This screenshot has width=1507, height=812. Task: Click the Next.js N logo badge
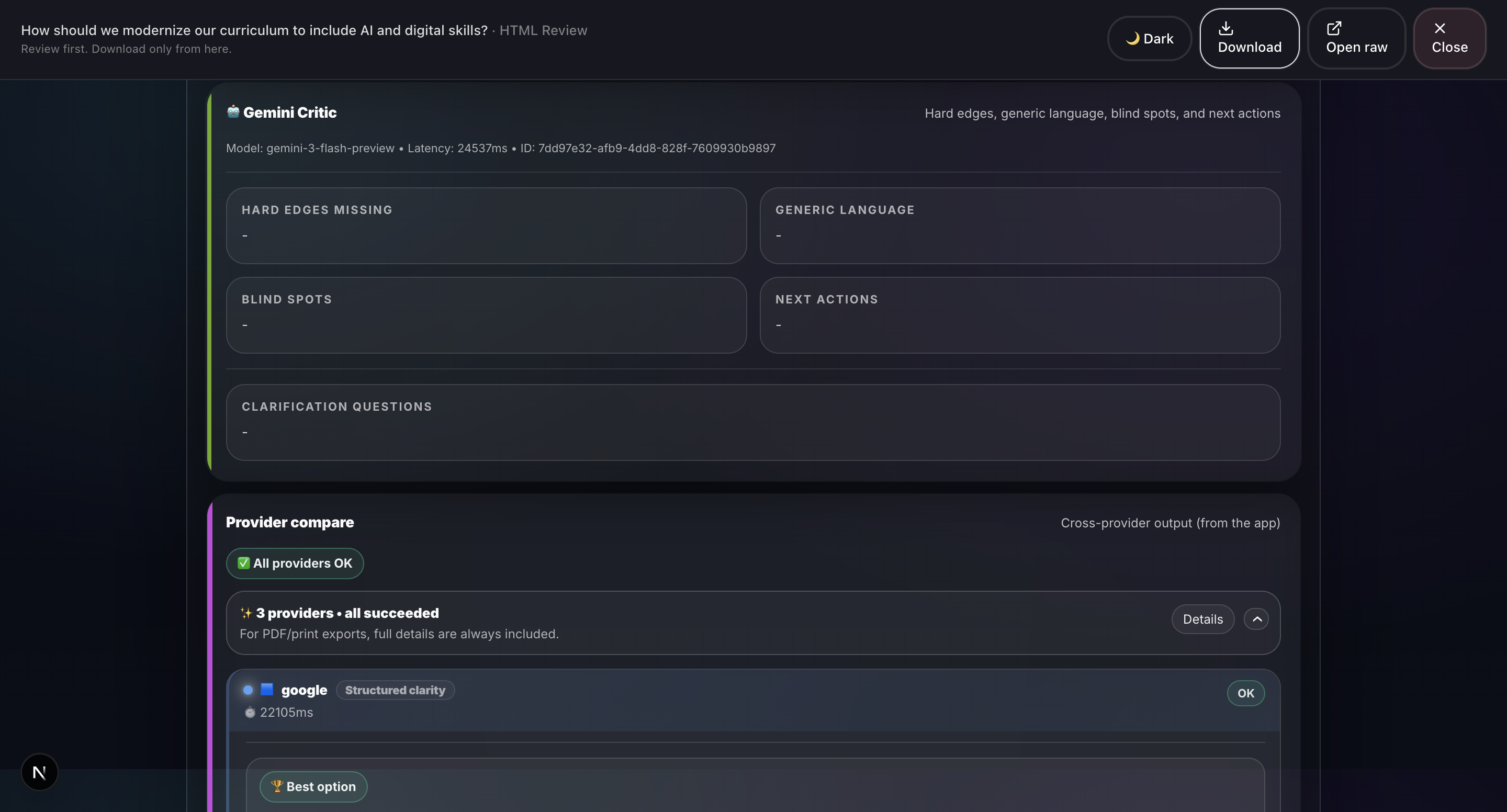[39, 772]
